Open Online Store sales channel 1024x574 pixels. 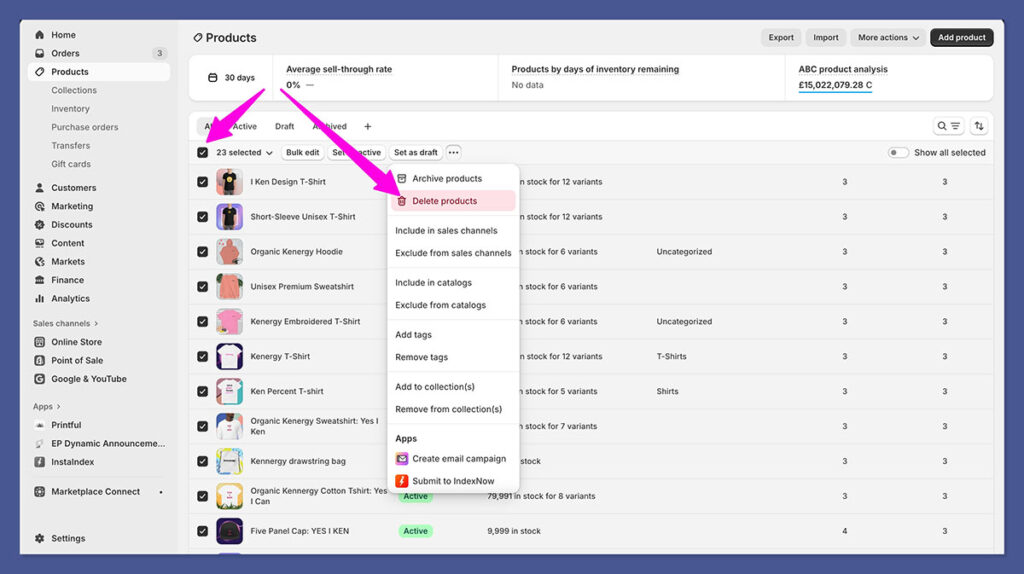pos(76,342)
